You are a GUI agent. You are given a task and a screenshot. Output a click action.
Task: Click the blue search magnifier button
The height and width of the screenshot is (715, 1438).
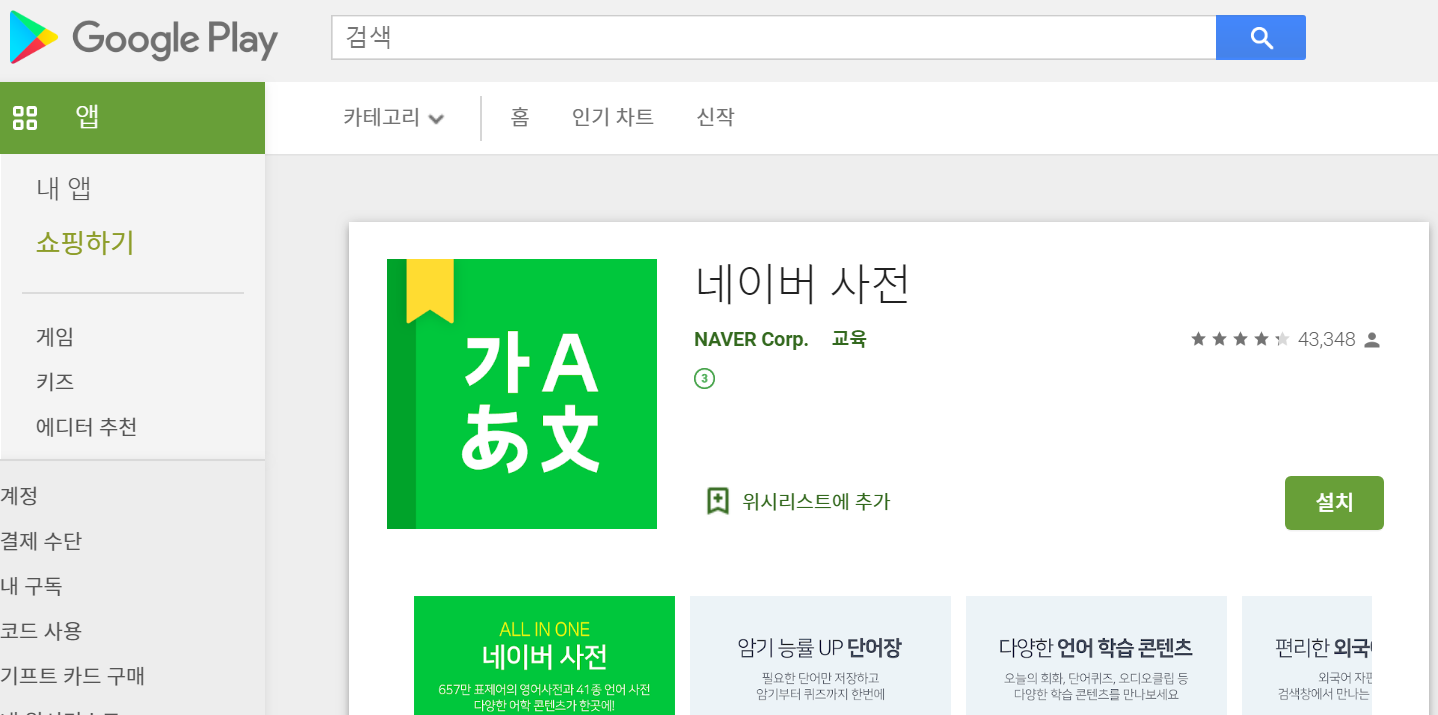(x=1261, y=38)
